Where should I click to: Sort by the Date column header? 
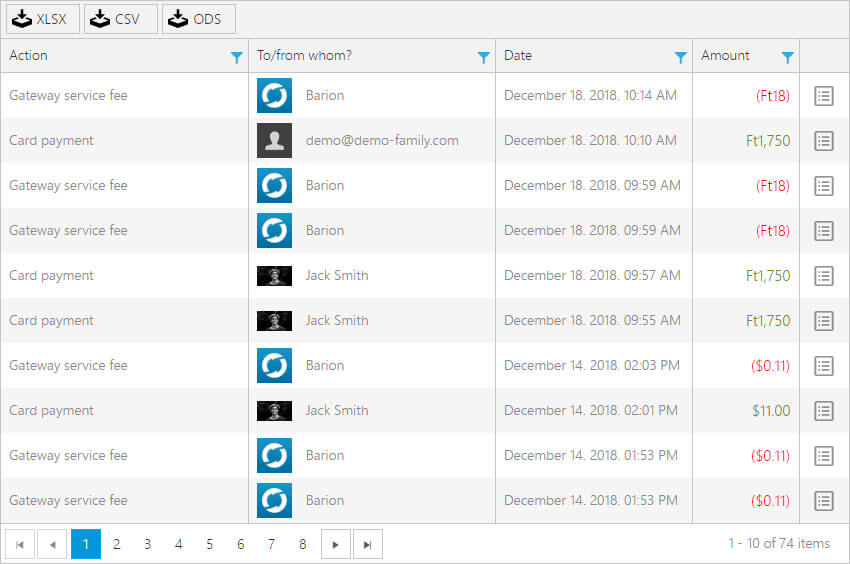tap(518, 56)
